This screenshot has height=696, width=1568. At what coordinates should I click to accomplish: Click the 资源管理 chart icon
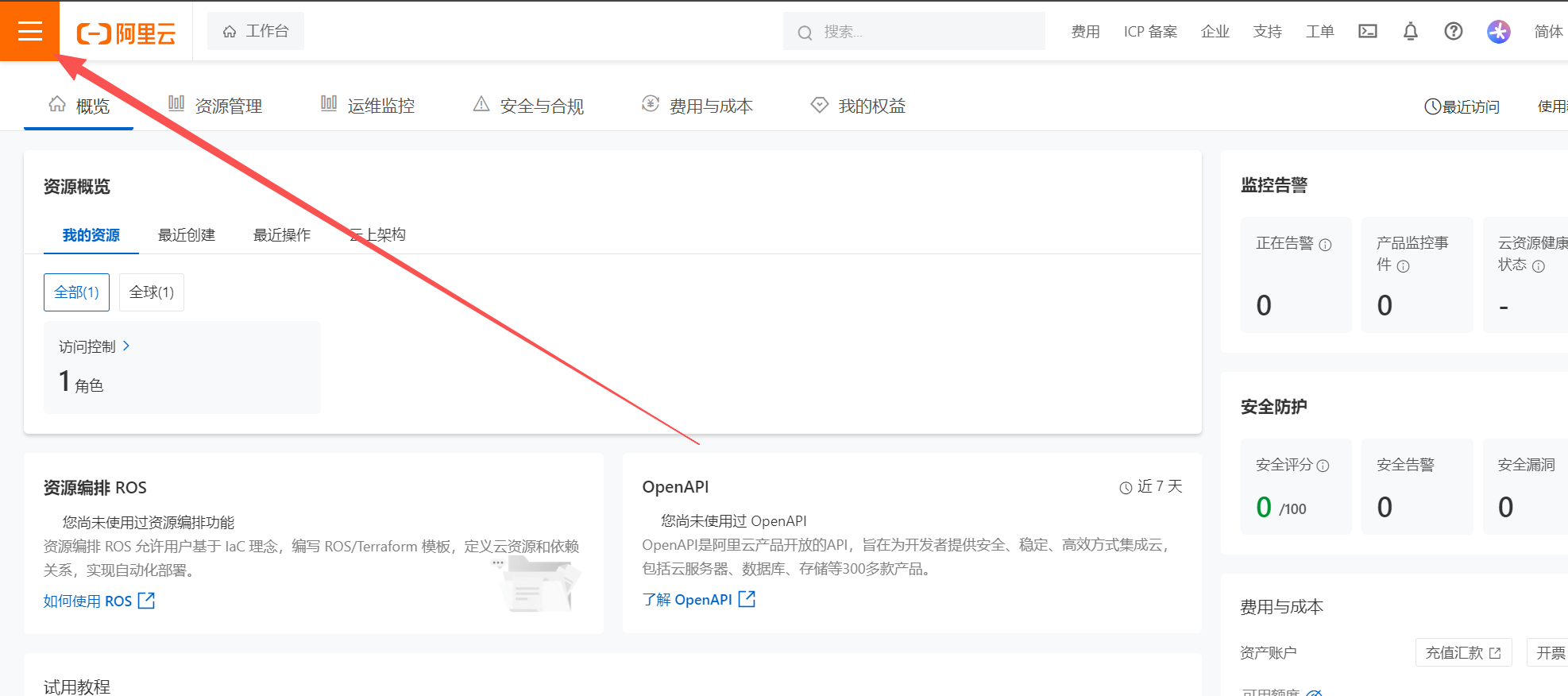176,103
